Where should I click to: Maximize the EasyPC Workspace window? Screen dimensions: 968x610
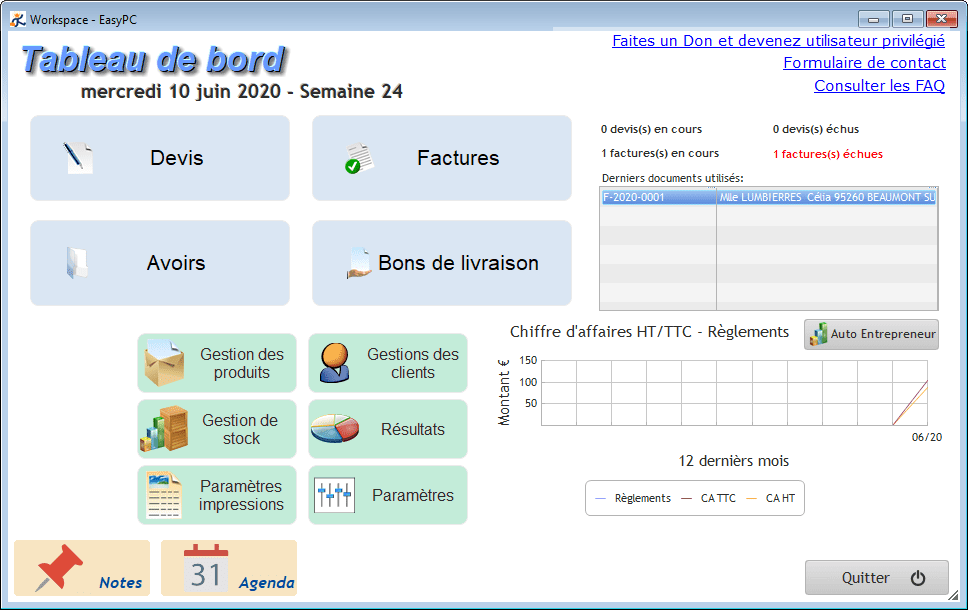point(907,19)
